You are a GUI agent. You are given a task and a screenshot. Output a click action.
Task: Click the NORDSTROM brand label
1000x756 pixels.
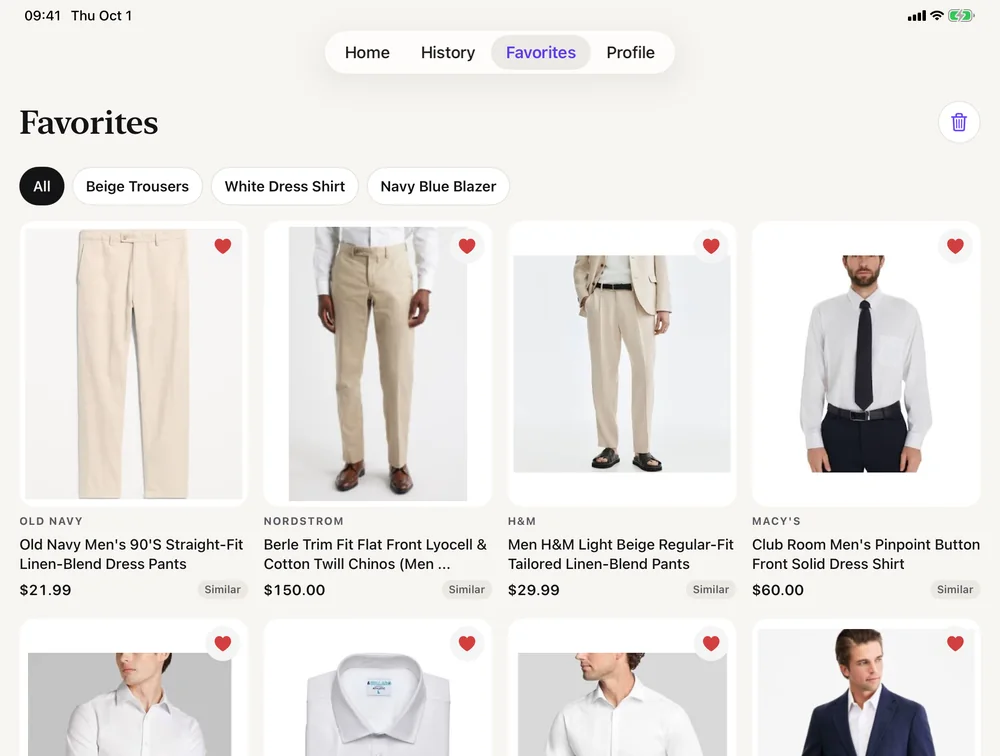point(304,521)
